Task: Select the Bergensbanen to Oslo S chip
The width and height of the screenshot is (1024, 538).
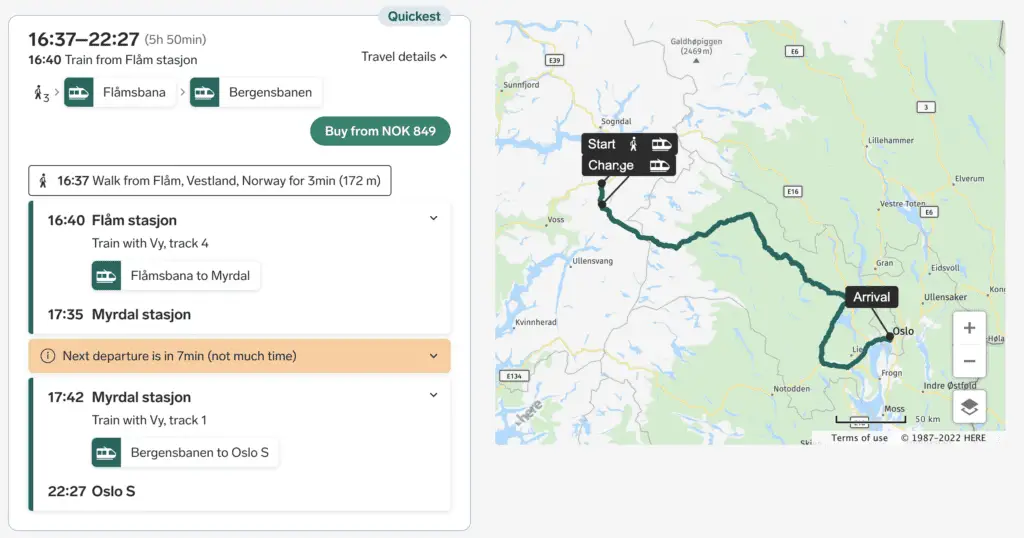Action: pyautogui.click(x=185, y=452)
